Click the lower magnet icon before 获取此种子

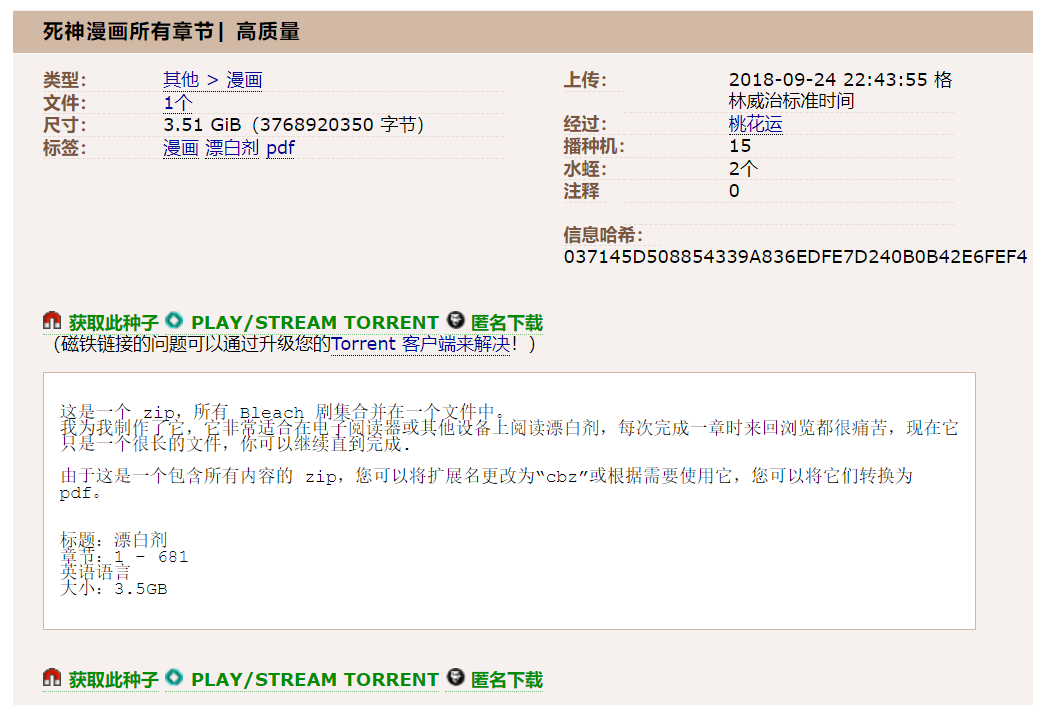[52, 678]
